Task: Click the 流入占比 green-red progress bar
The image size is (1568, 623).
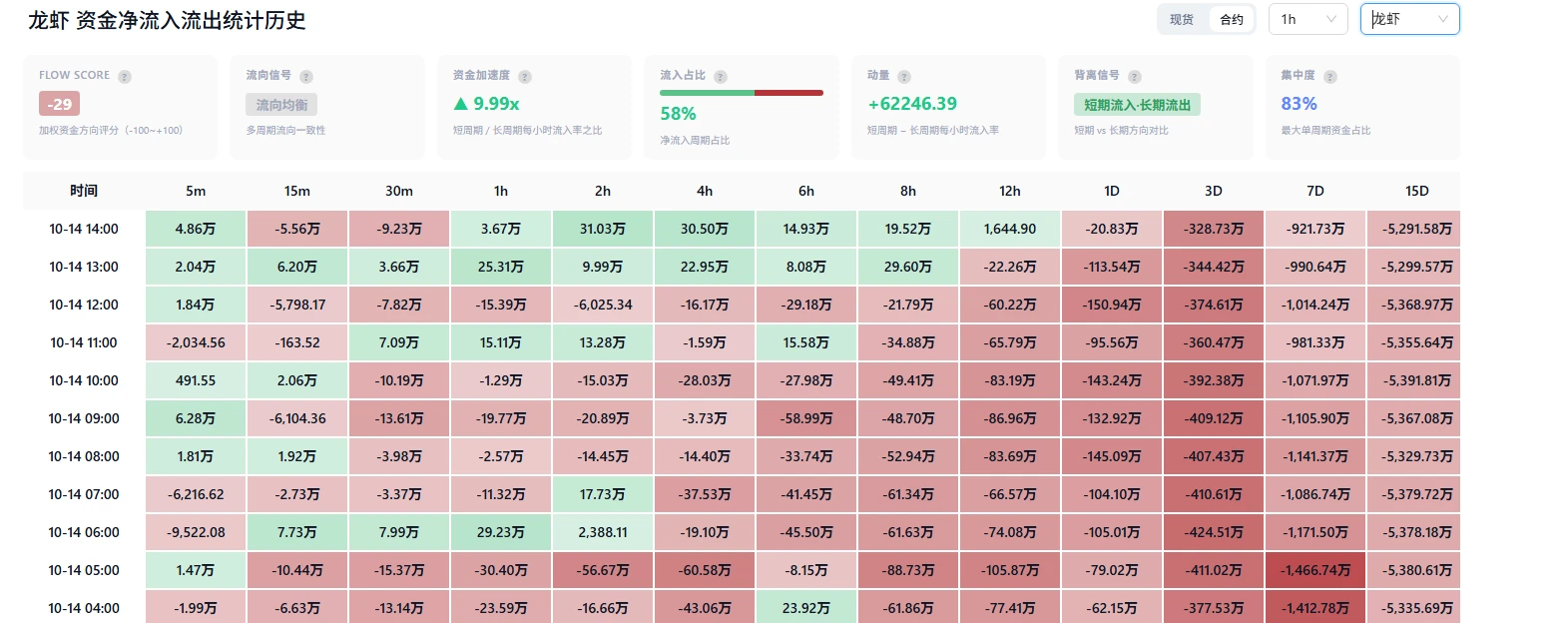Action: tap(742, 93)
